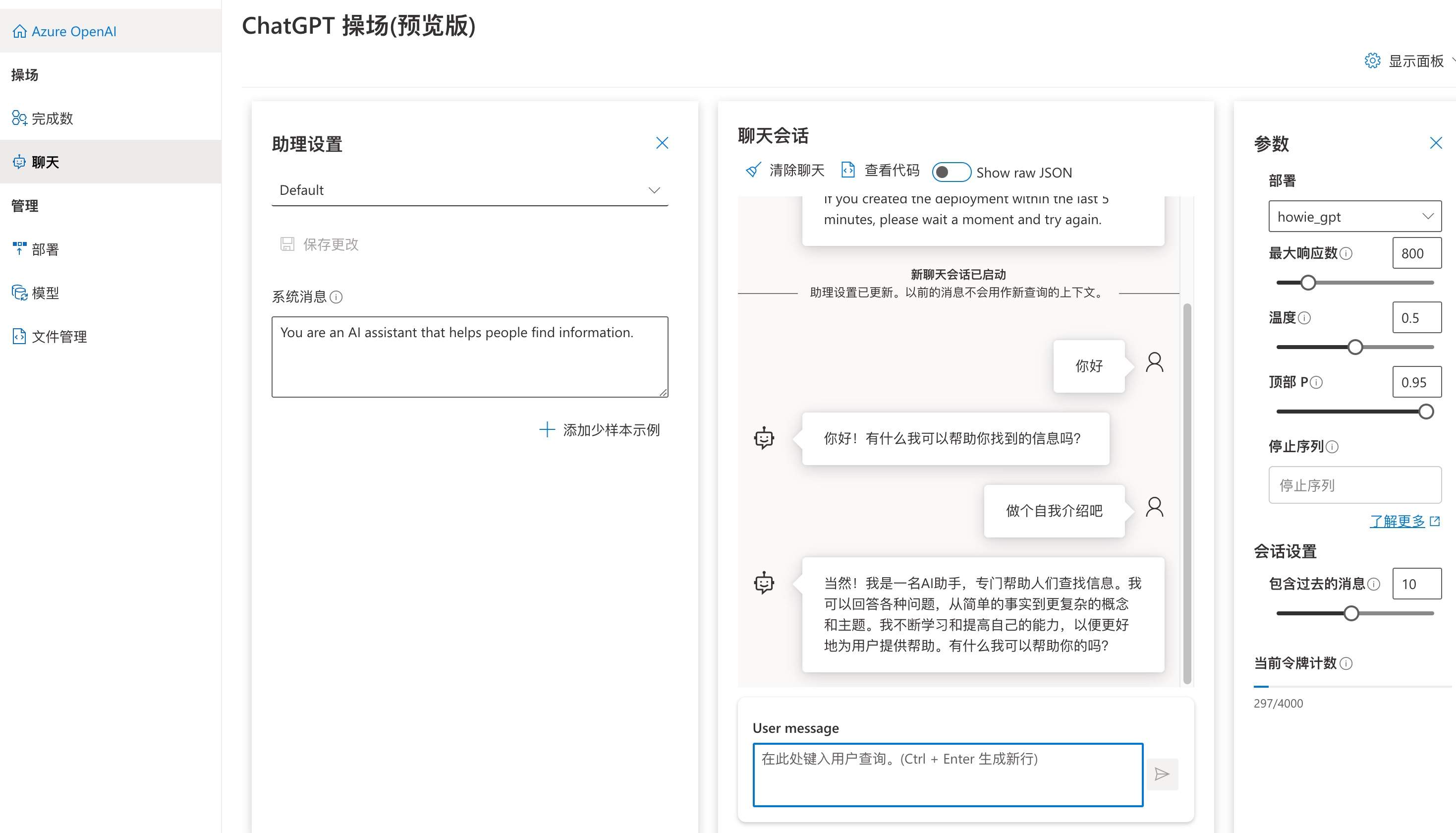Show info for 最大响应数
1456x833 pixels.
pyautogui.click(x=1346, y=253)
